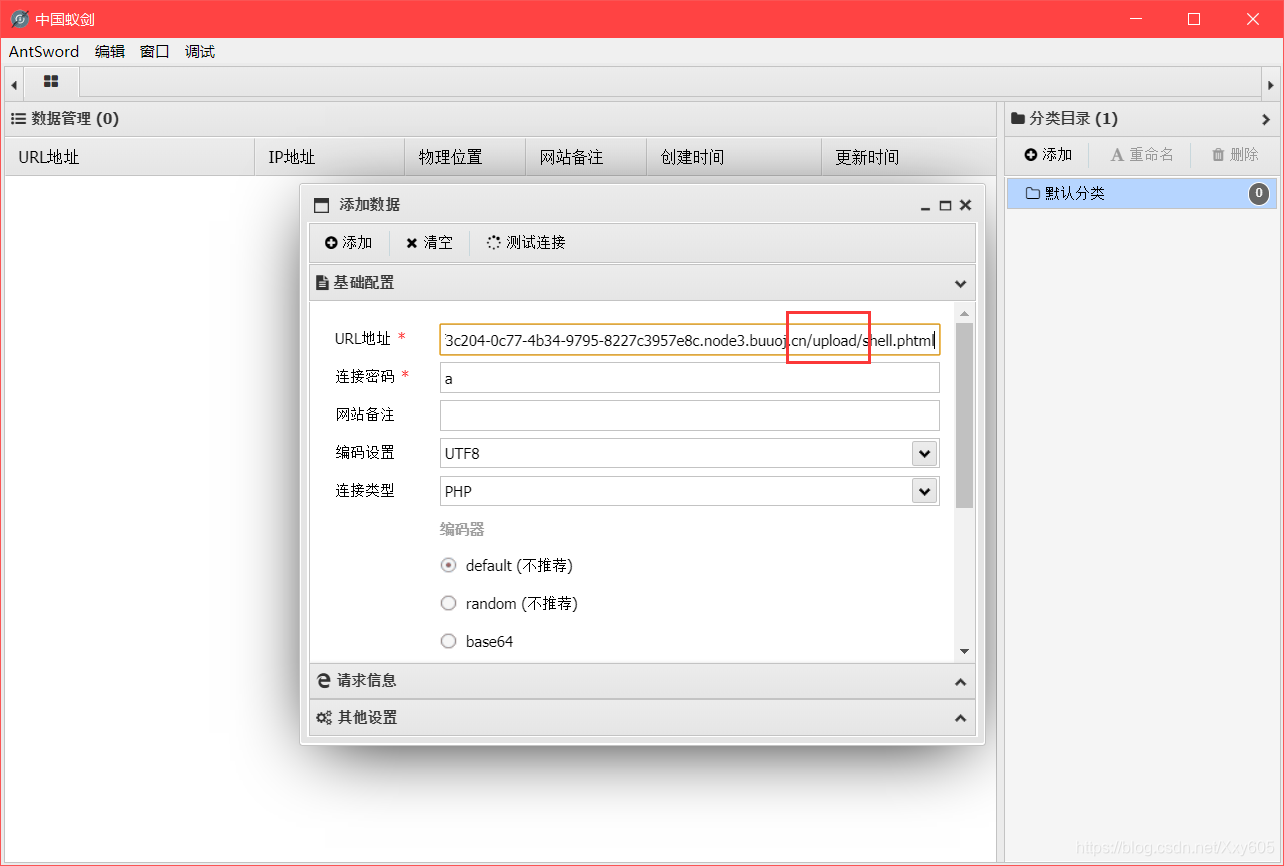Sort by the 更新时间 column header
This screenshot has width=1284, height=866.
908,157
